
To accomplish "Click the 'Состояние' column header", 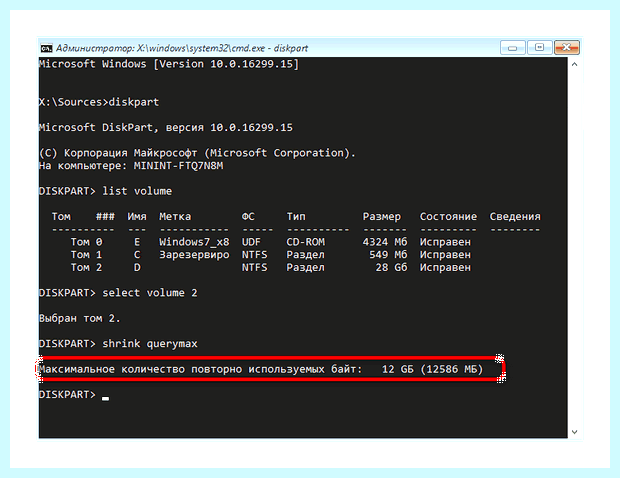I will pos(448,217).
